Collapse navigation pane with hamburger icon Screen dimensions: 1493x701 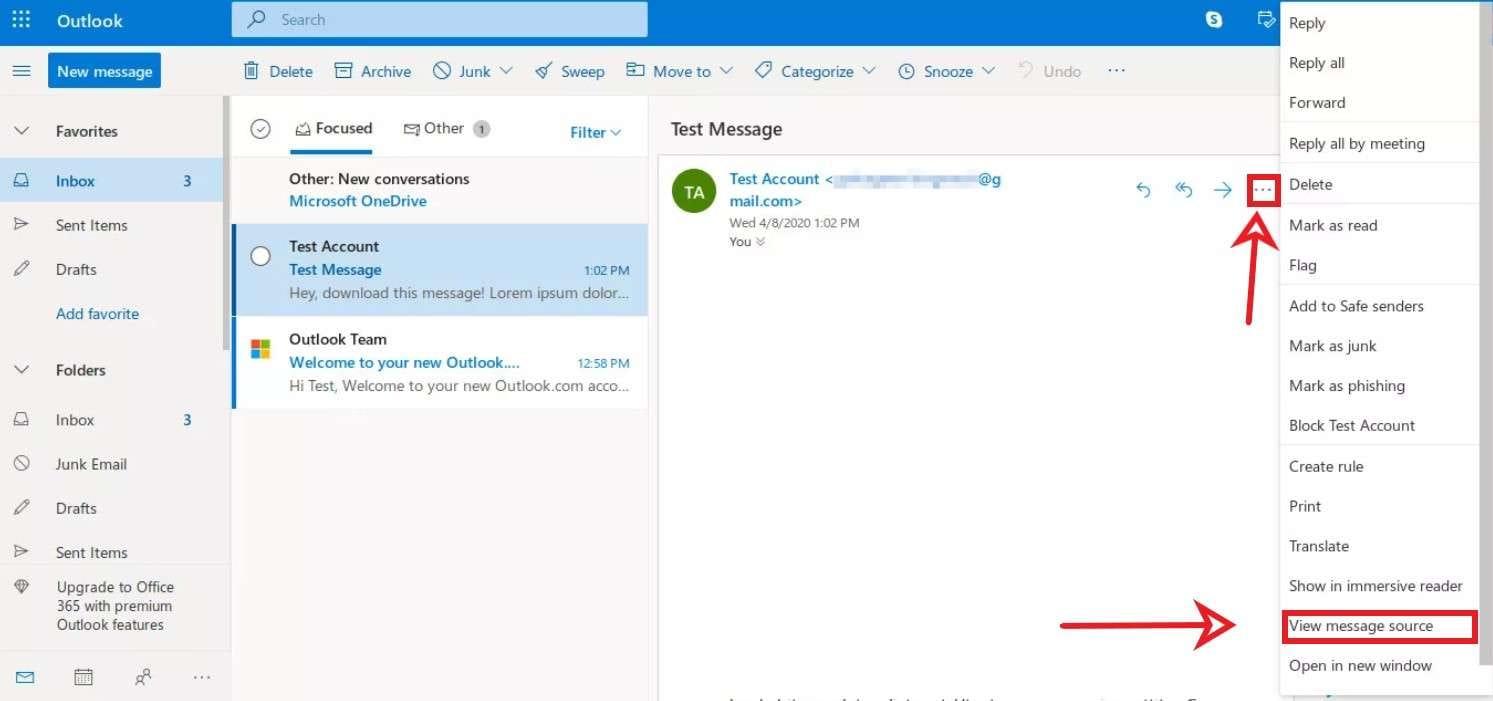coord(21,71)
